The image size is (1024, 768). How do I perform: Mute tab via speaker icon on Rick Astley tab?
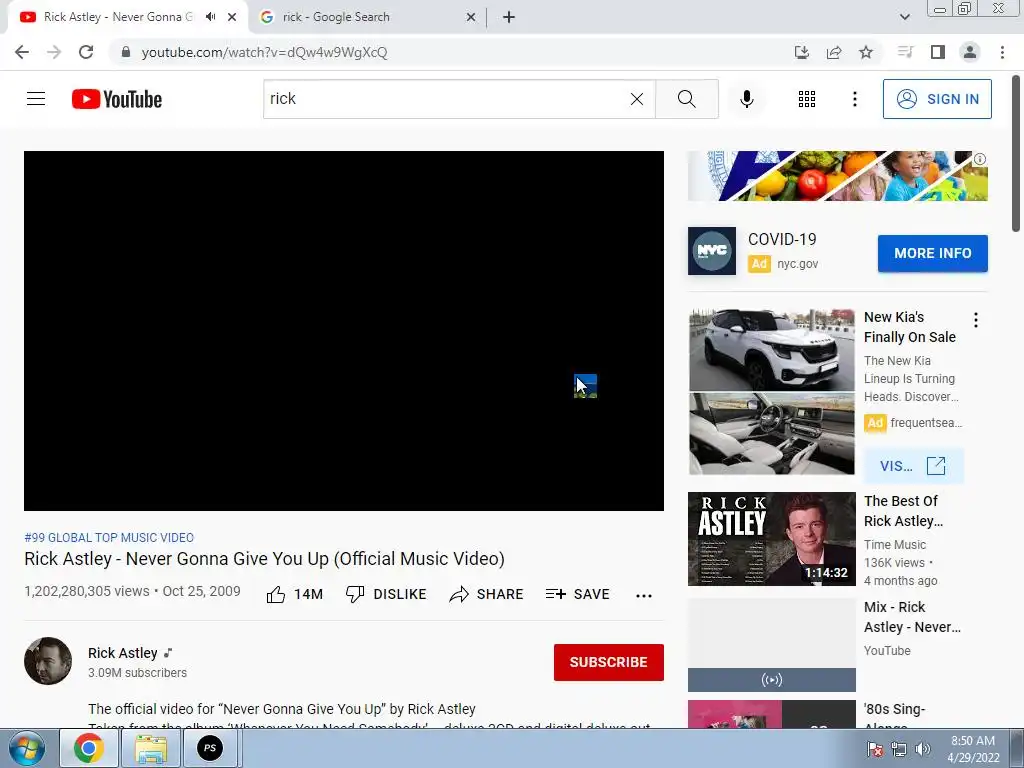[x=210, y=17]
